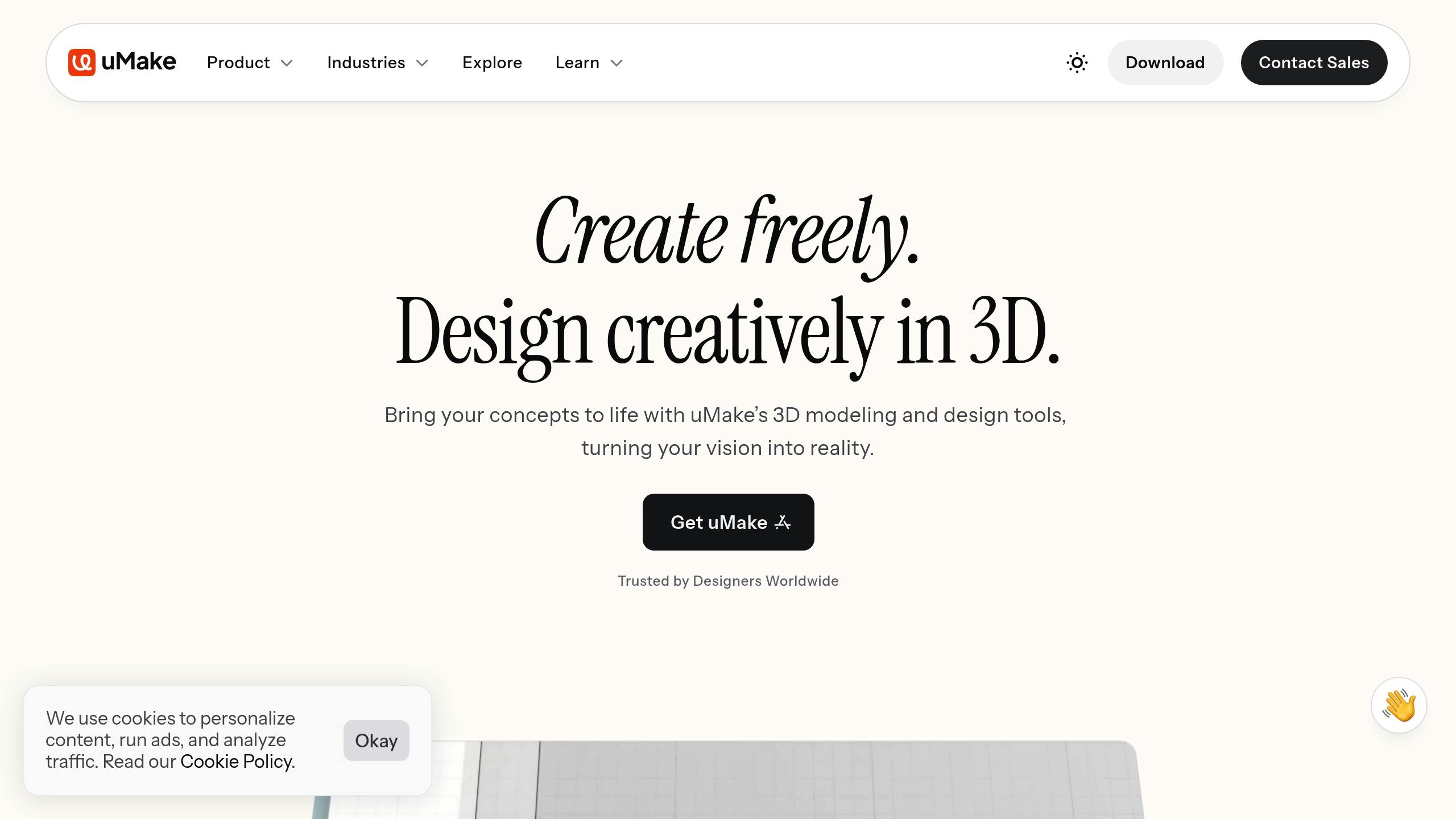Click the Download navigation button
Screen dimensions: 1456x819
(x=1164, y=62)
